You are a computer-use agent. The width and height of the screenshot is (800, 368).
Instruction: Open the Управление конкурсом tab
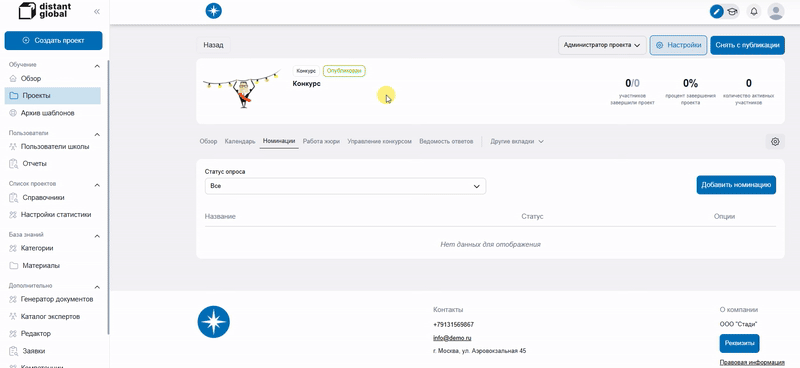[x=379, y=141]
